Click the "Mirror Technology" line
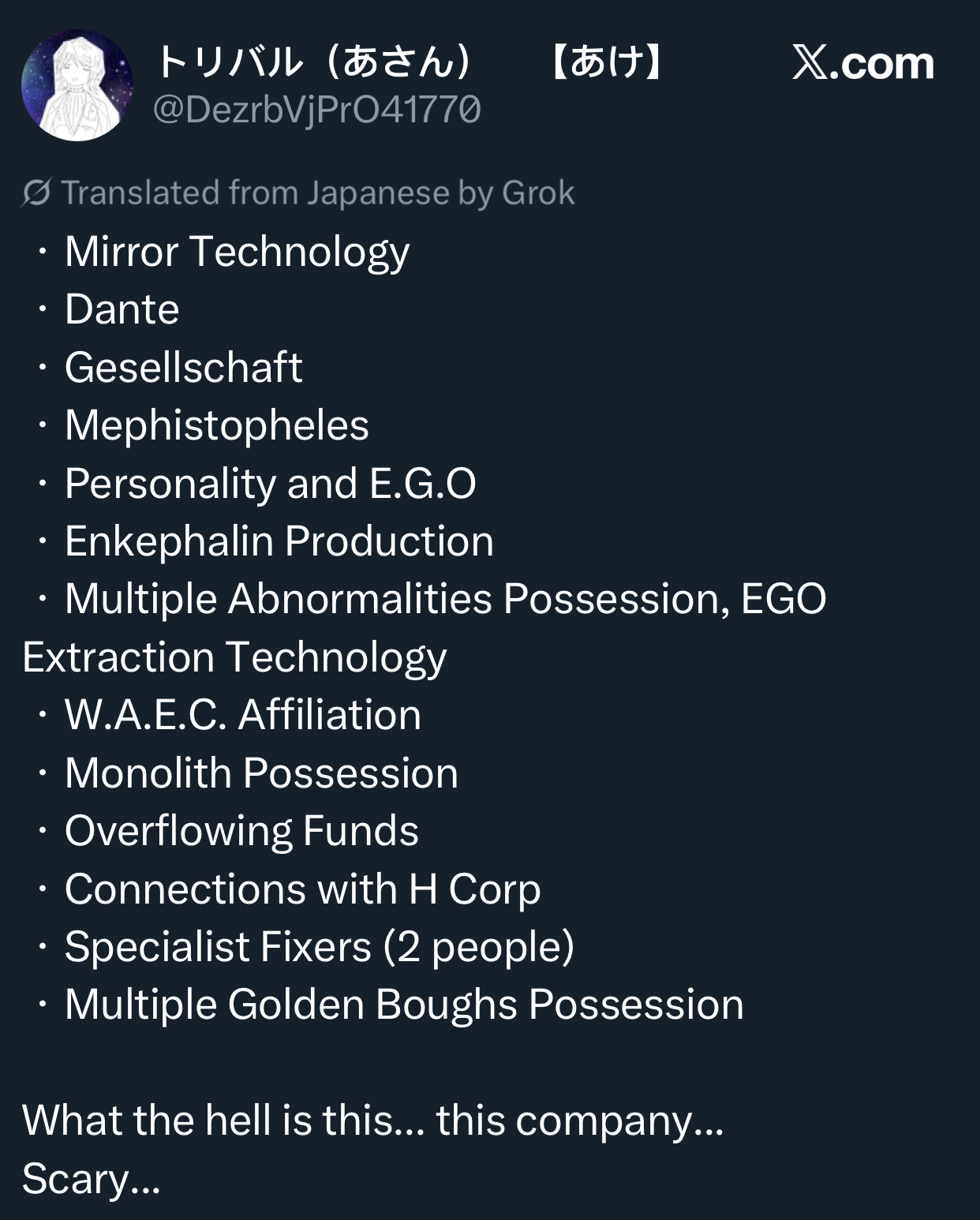This screenshot has height=1220, width=980. [237, 253]
